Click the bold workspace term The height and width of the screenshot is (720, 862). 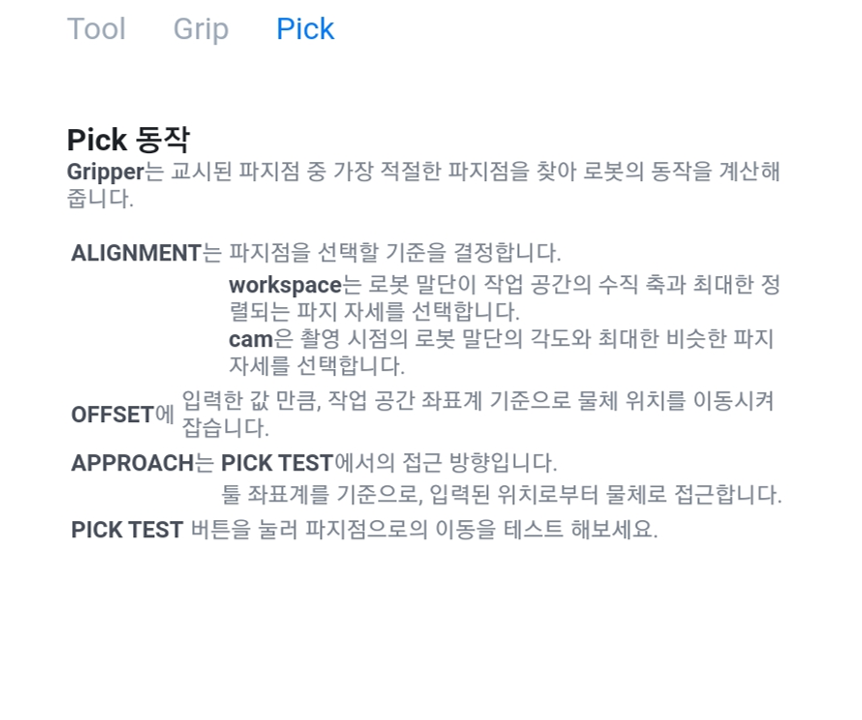[285, 285]
